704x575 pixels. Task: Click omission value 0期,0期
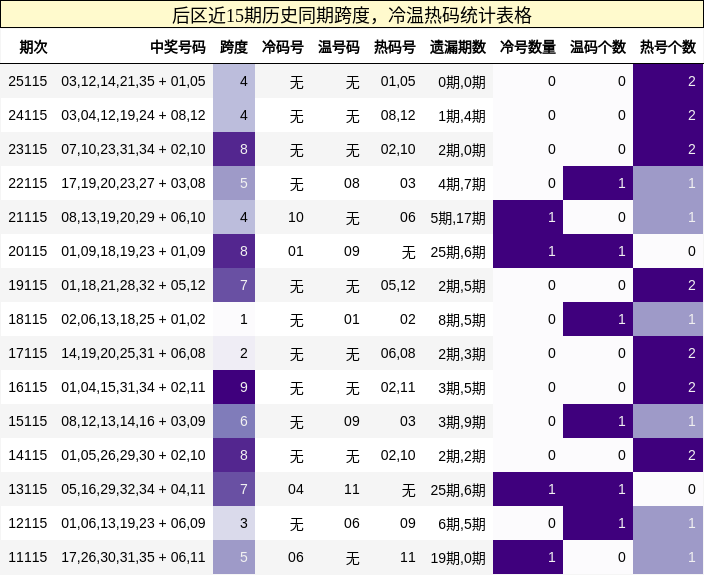click(462, 82)
